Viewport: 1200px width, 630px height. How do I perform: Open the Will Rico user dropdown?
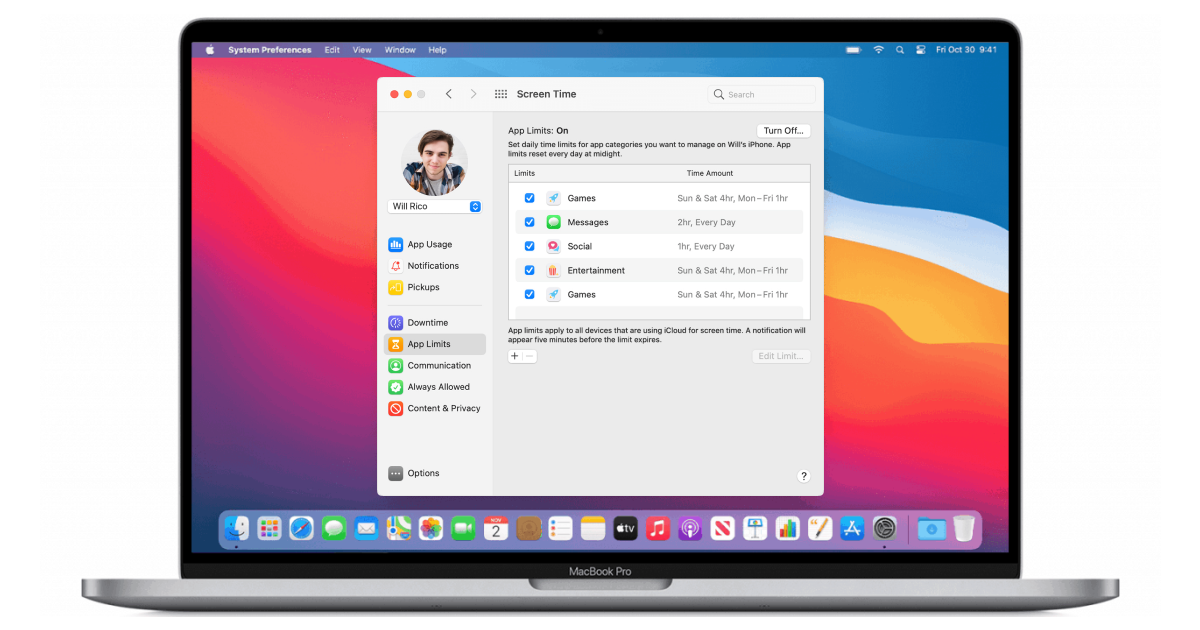435,206
